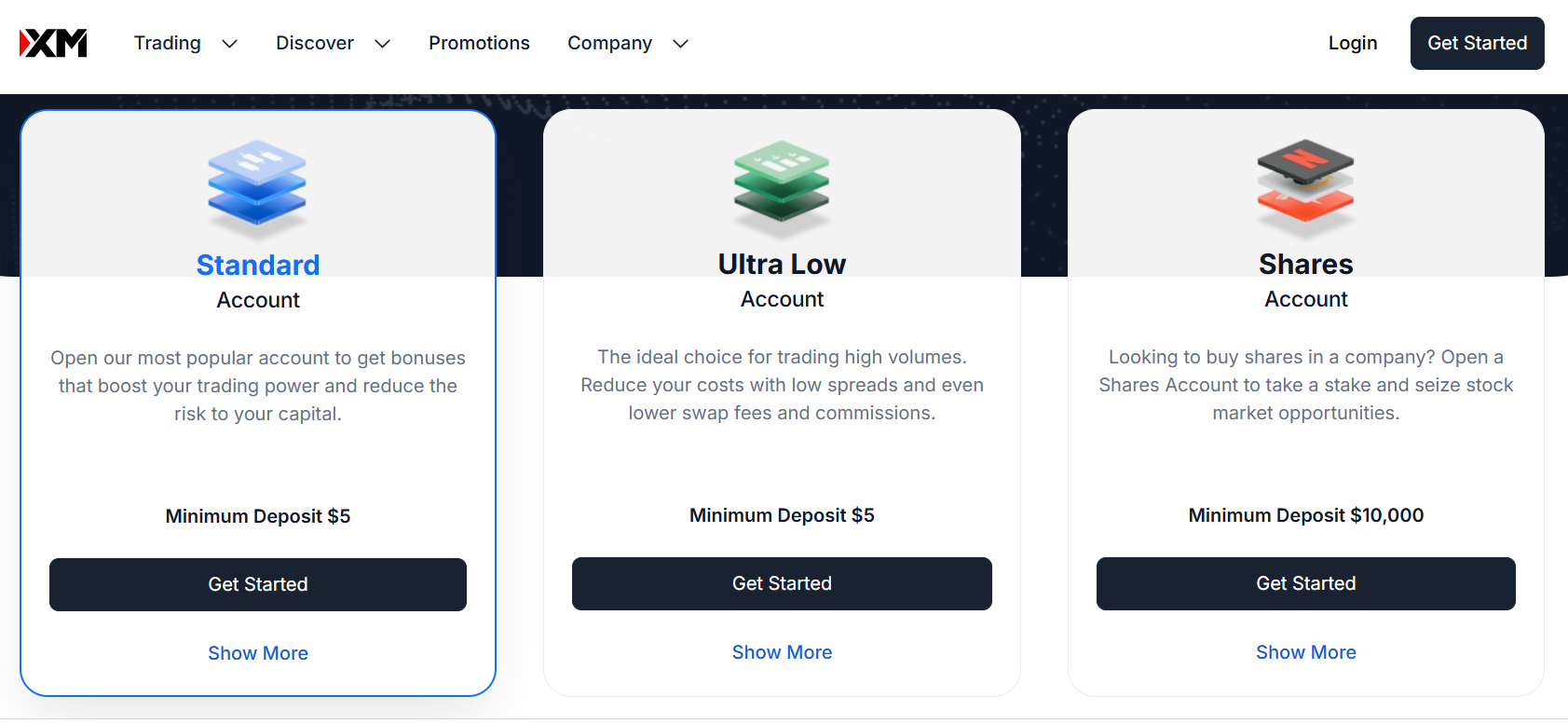Click the red Shares account icon
The height and width of the screenshot is (724, 1568).
[1305, 184]
